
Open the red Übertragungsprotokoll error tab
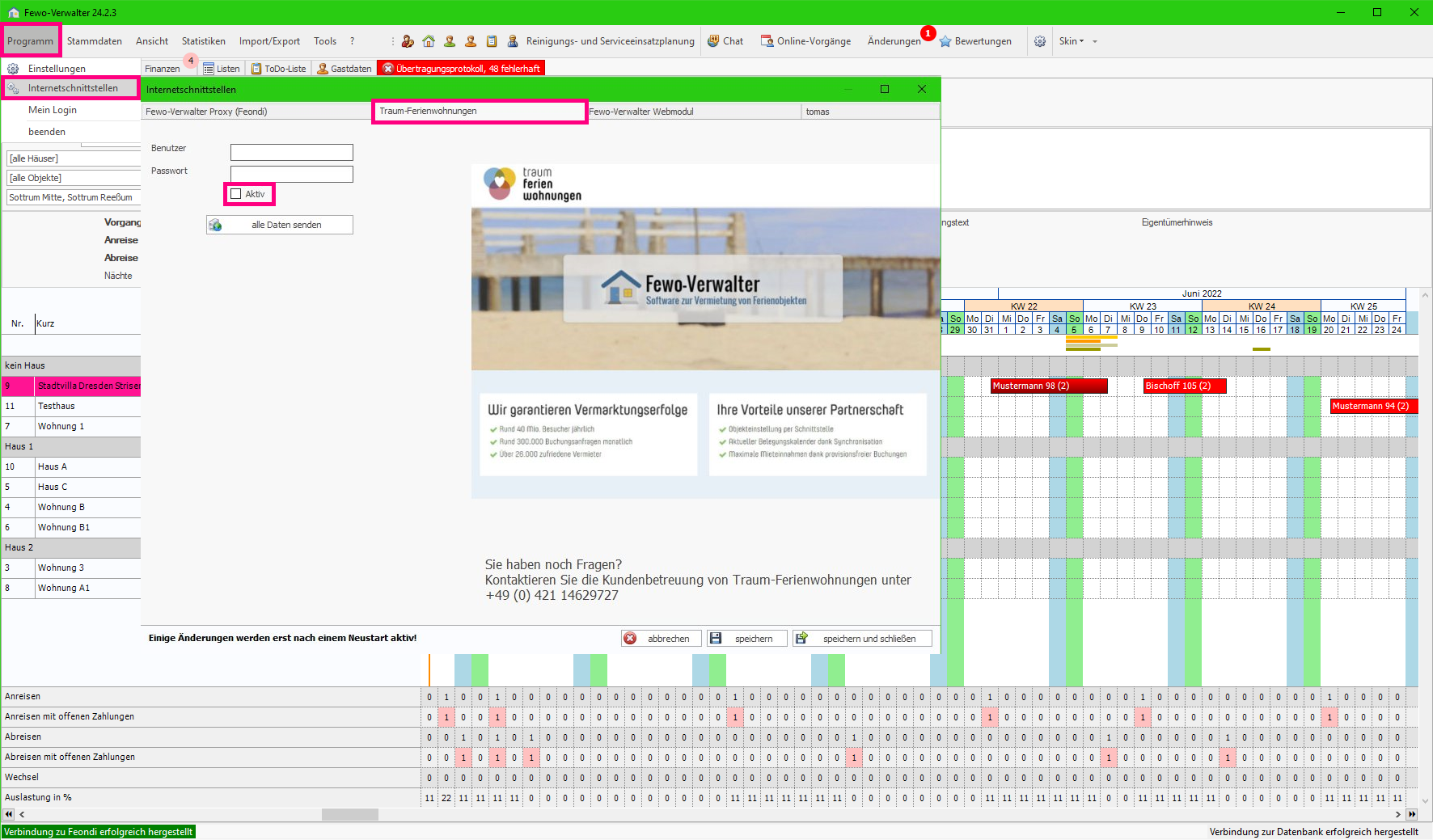click(461, 69)
